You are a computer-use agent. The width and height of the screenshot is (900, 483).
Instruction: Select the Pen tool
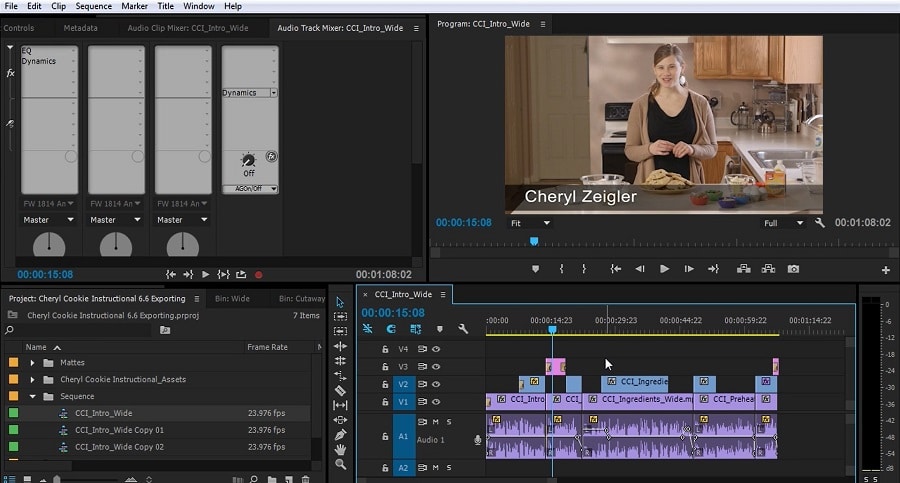[x=340, y=435]
